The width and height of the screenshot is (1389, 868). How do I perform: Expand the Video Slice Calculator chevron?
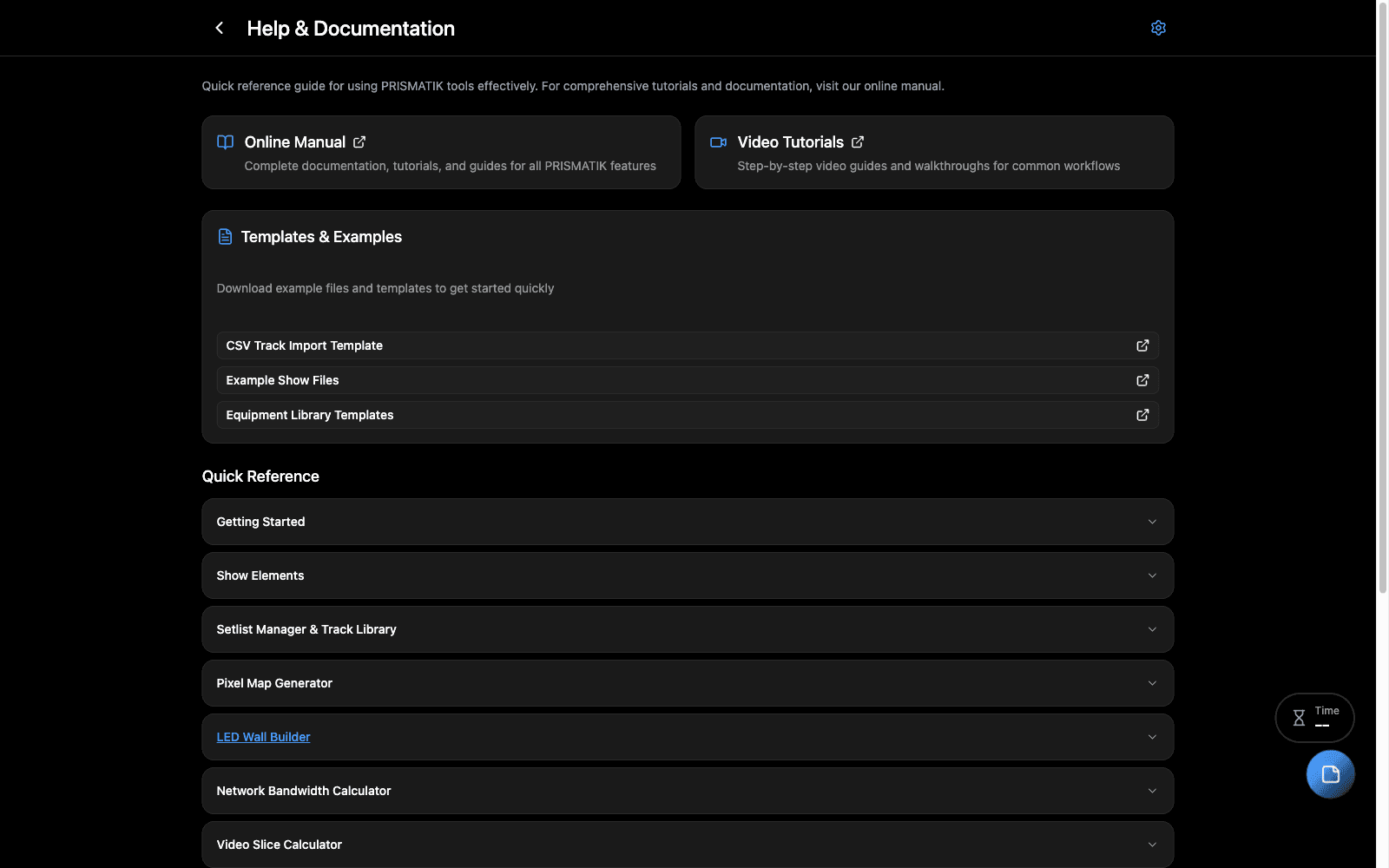coord(1152,845)
